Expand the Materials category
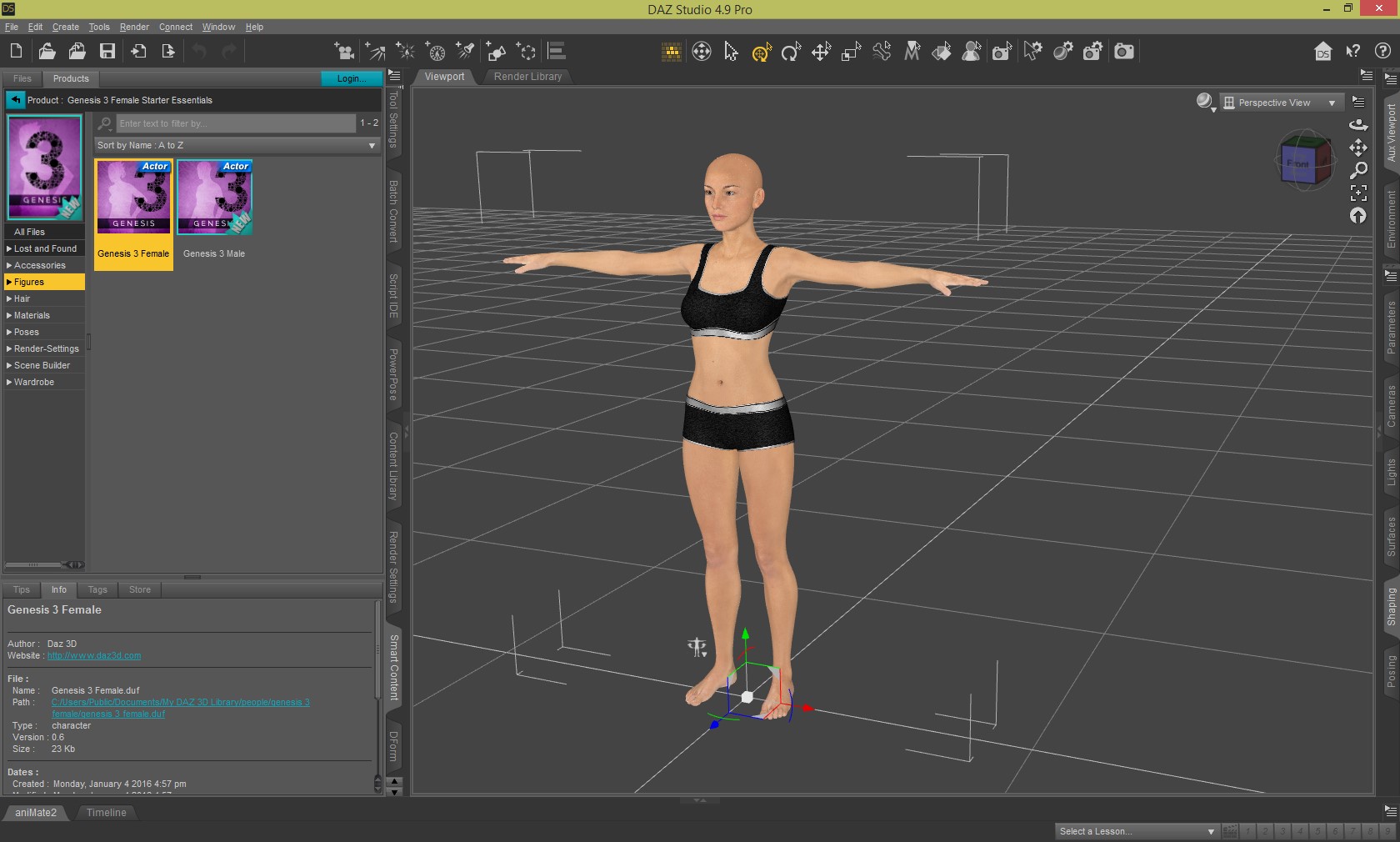1400x842 pixels. (x=44, y=315)
